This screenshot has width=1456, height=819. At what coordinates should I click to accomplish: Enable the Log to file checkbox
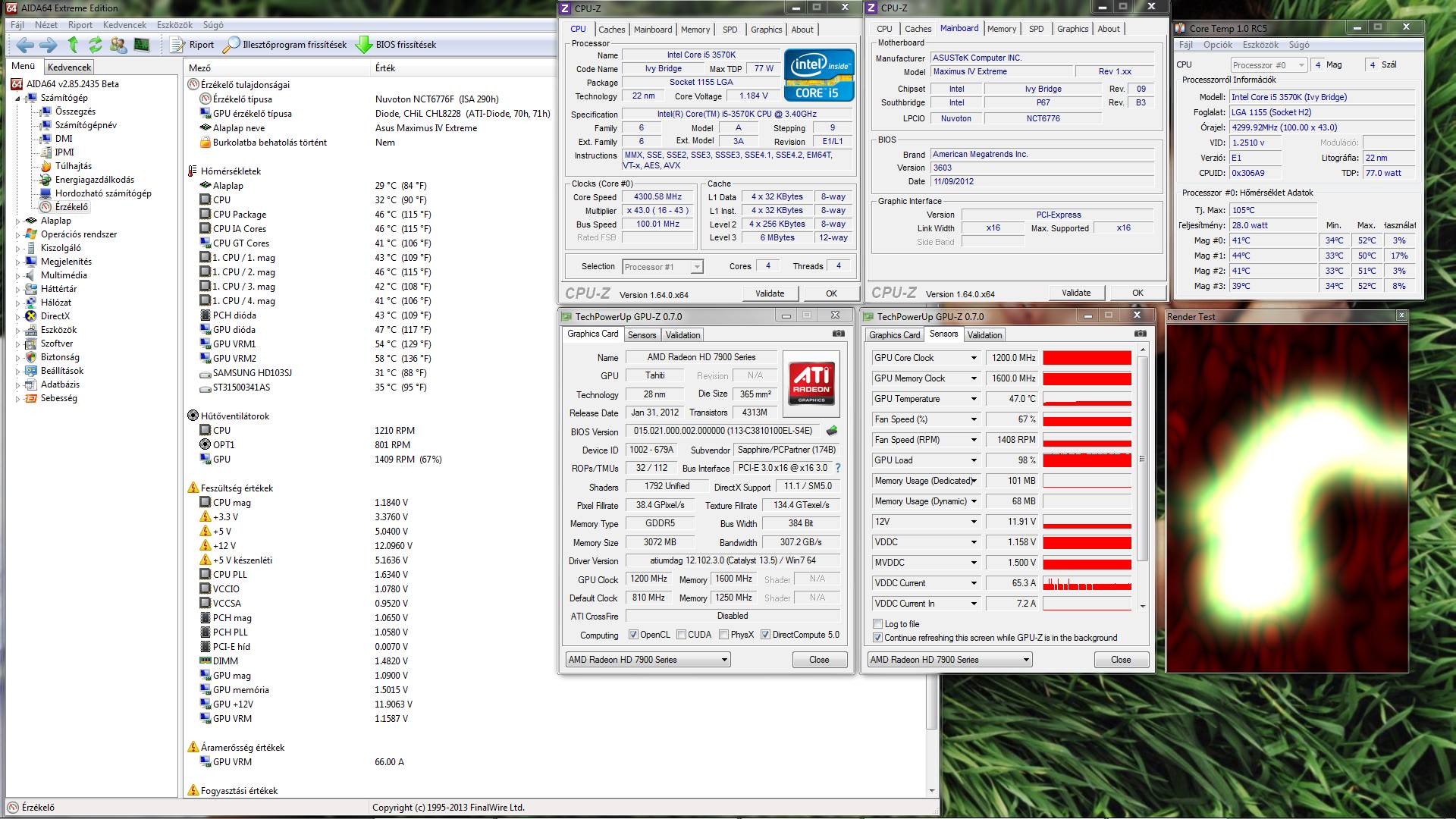point(877,624)
